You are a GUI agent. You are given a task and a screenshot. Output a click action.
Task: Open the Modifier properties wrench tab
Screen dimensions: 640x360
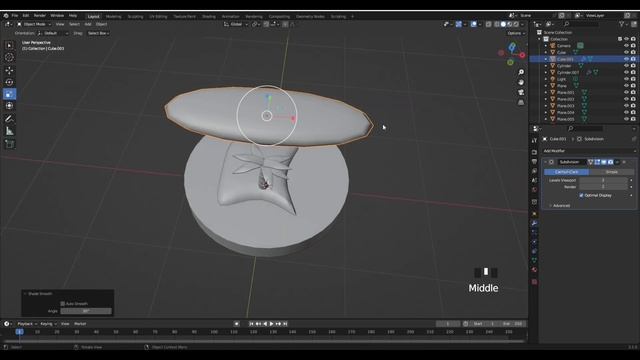tap(534, 223)
